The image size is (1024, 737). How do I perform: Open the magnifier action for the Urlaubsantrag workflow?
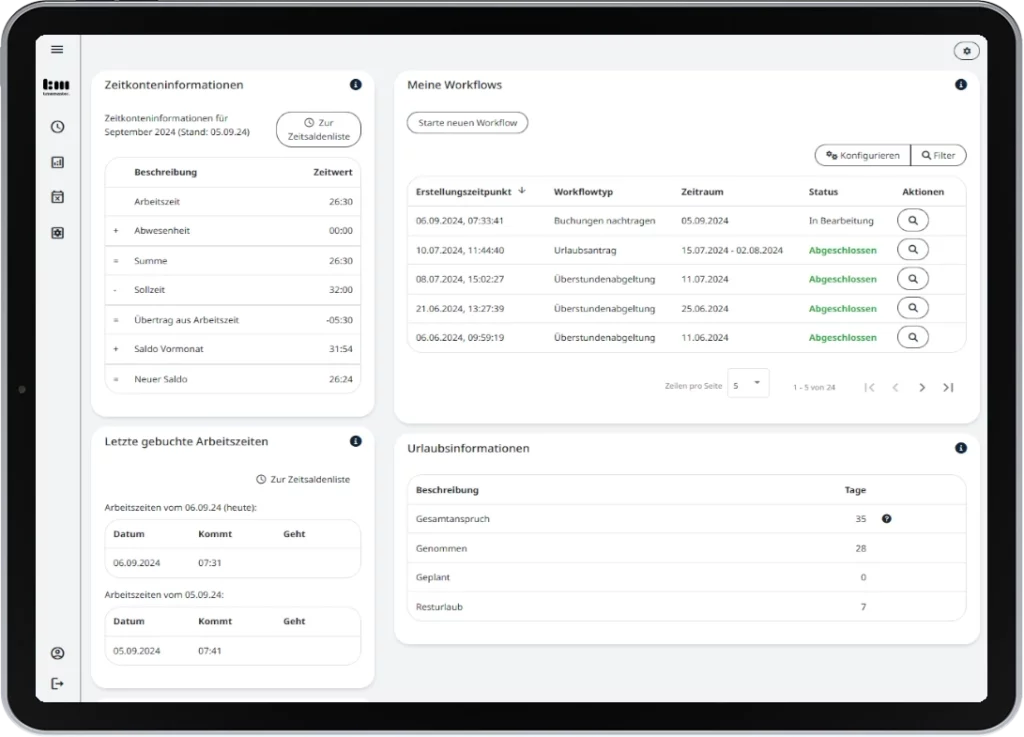(912, 249)
